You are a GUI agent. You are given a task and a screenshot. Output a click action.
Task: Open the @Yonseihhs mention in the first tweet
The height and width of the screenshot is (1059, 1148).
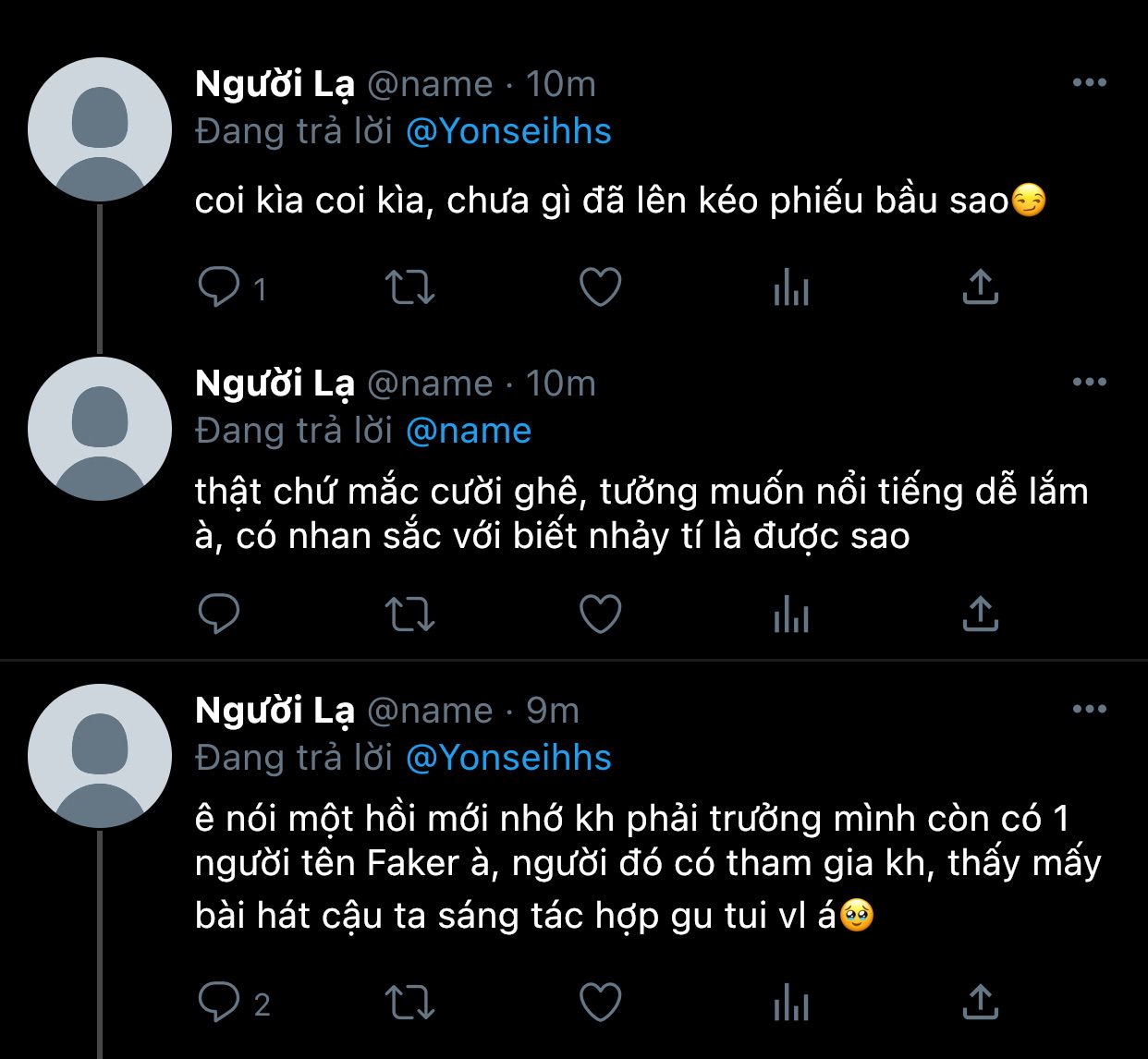pos(508,132)
